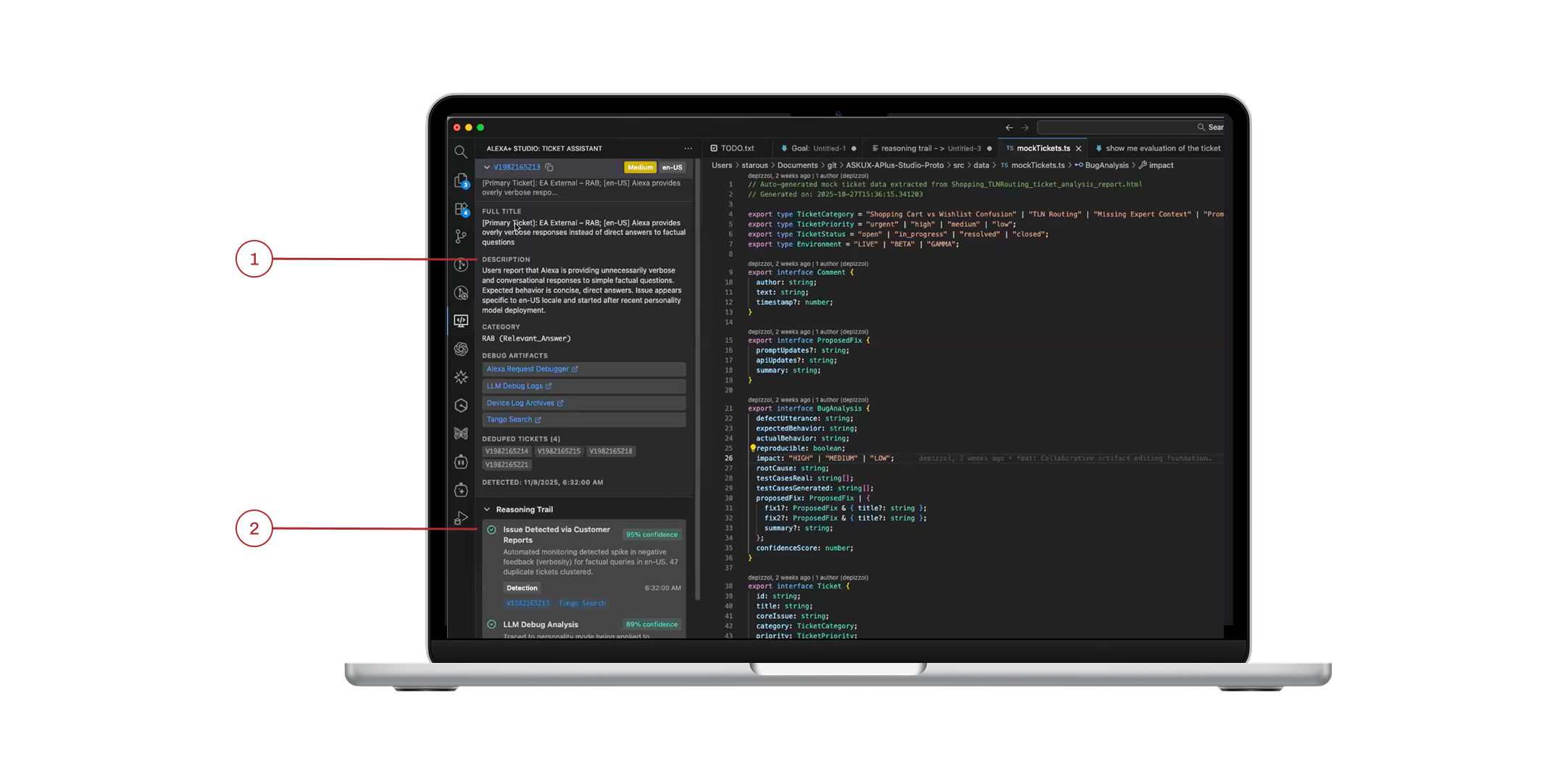Open the Device Log Archives link
Screen dimensions: 1568x784
(525, 403)
